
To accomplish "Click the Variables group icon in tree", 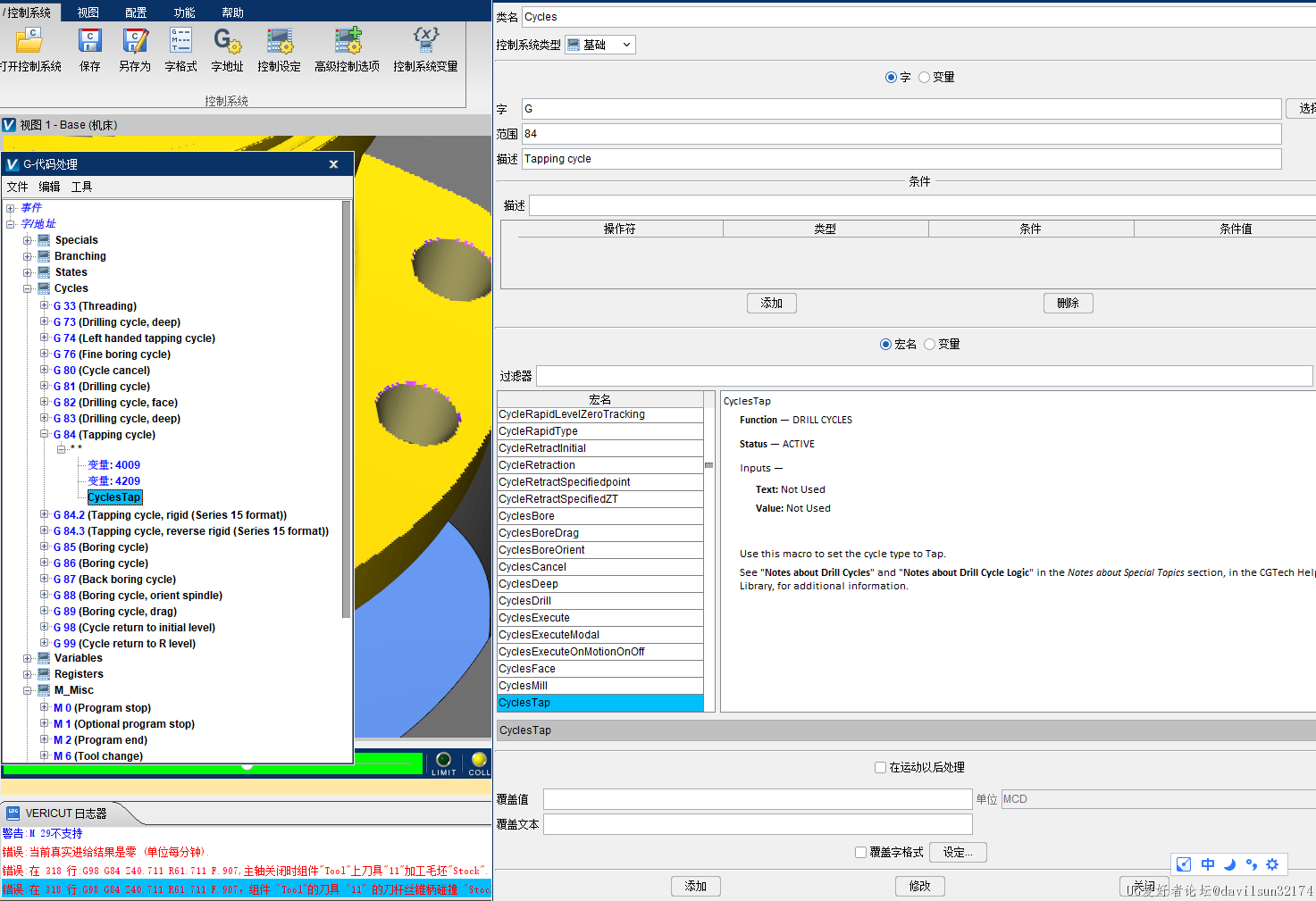I will (44, 658).
